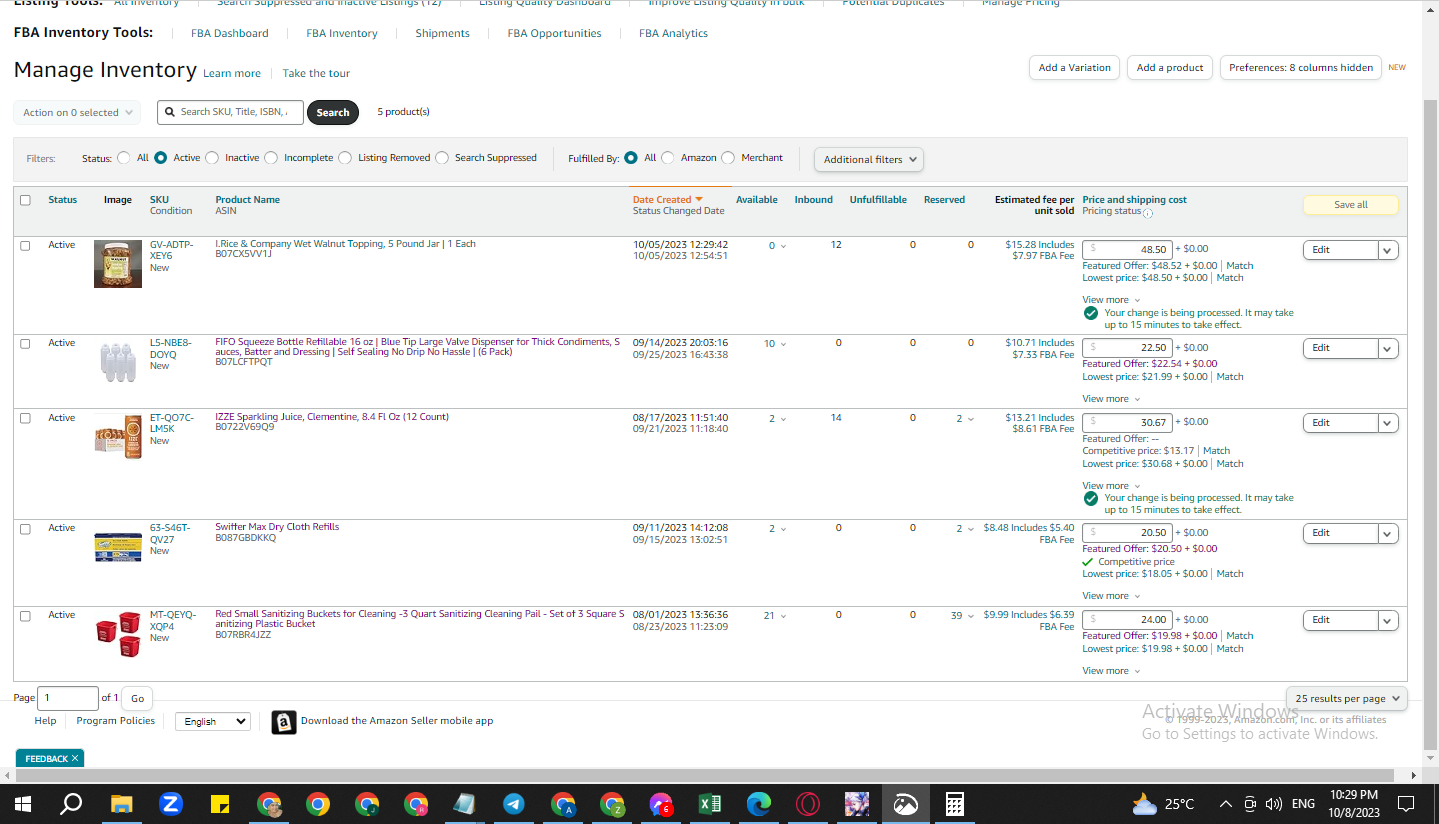Click the Pricing status info icon
This screenshot has height=824, width=1439.
(1148, 213)
